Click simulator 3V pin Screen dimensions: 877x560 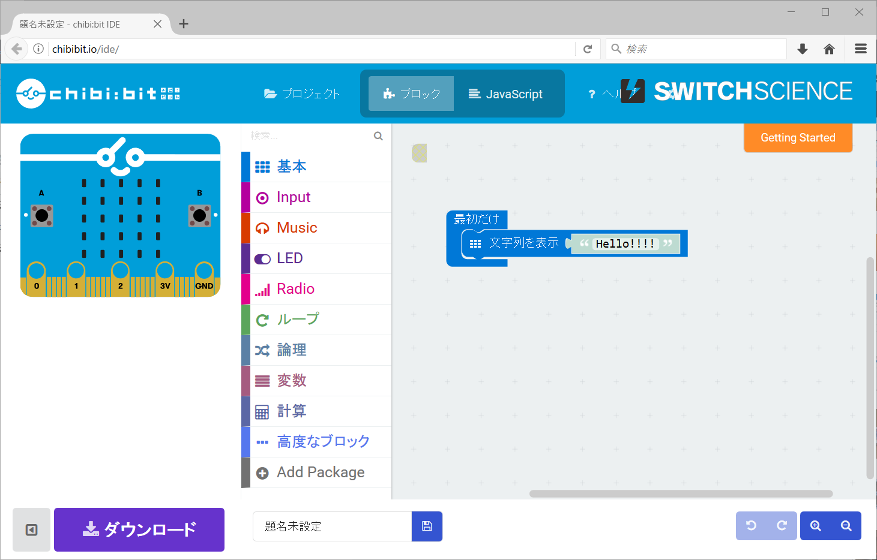[164, 278]
